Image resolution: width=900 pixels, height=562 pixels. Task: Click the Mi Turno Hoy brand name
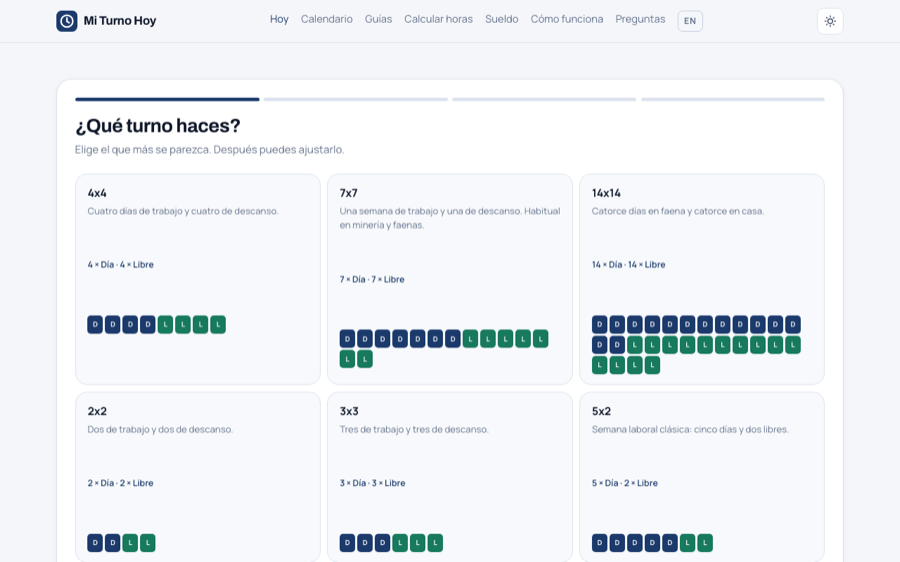120,21
